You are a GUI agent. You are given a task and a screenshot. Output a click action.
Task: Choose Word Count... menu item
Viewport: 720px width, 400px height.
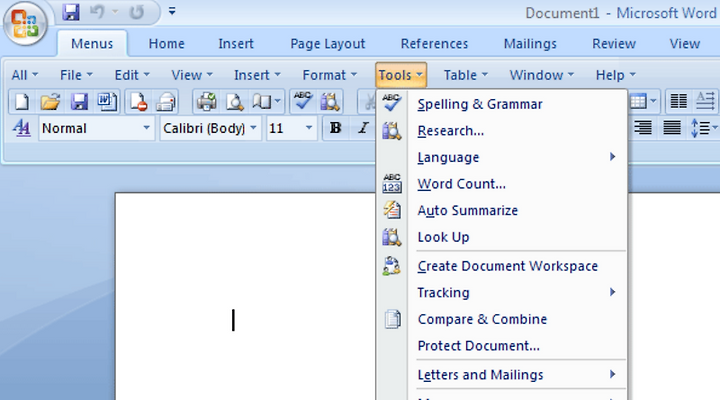pos(502,184)
